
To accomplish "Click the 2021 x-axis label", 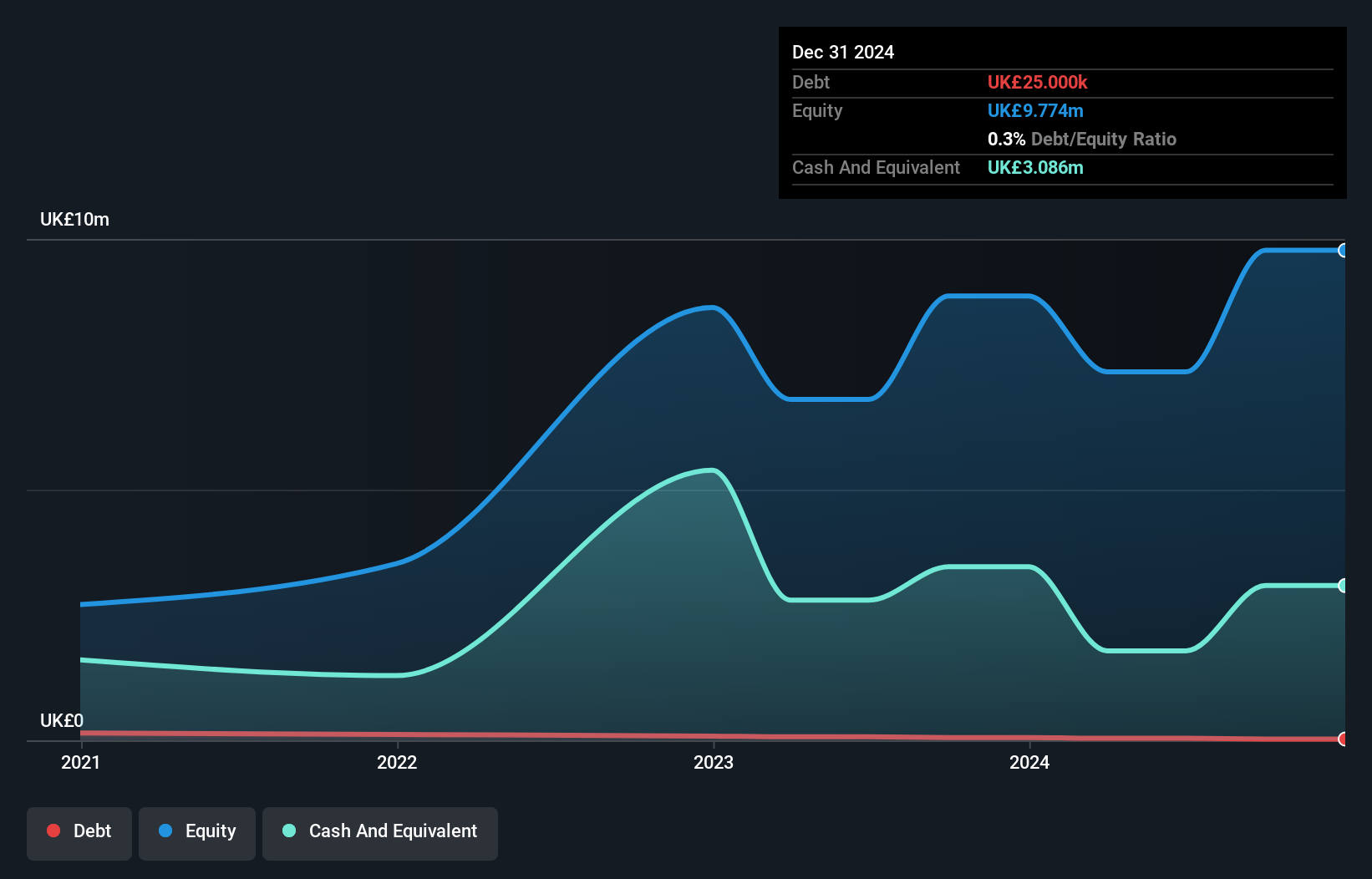I will tap(81, 762).
